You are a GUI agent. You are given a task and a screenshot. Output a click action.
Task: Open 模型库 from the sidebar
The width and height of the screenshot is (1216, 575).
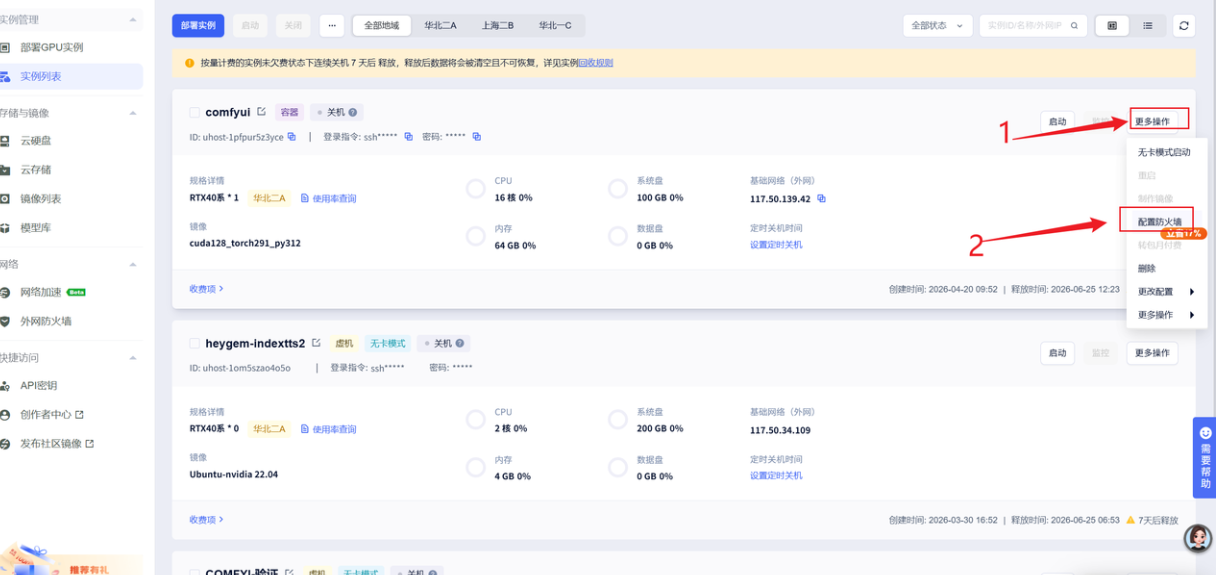(36, 228)
